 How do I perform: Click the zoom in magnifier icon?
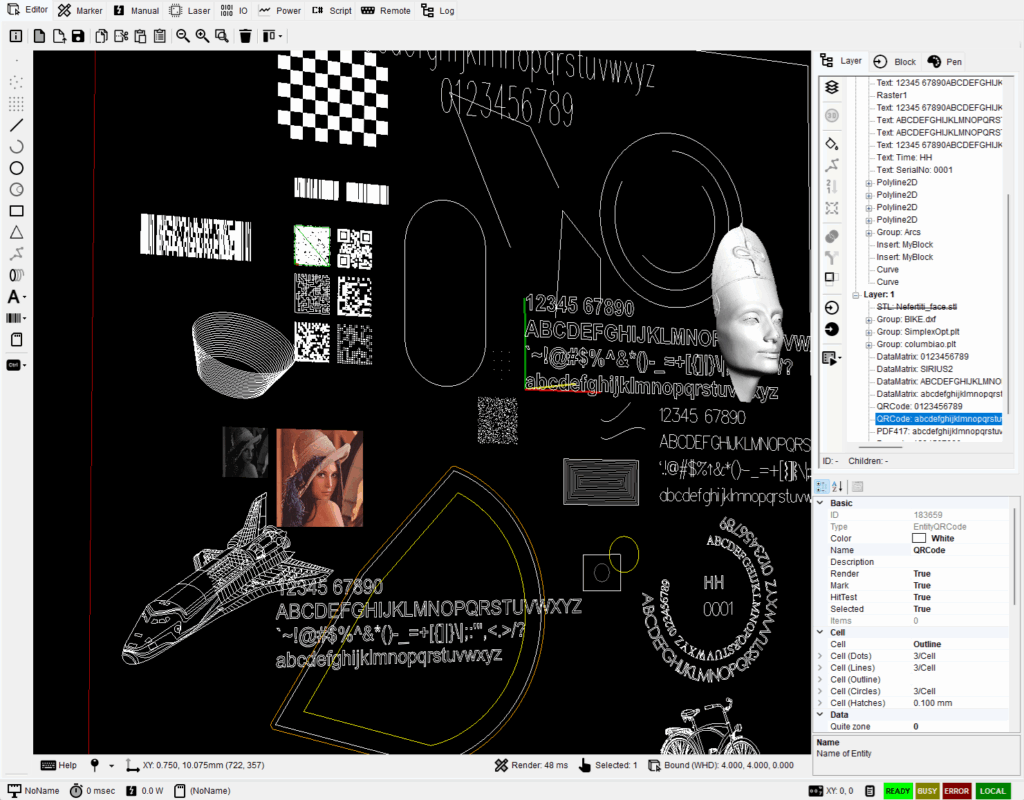click(203, 36)
